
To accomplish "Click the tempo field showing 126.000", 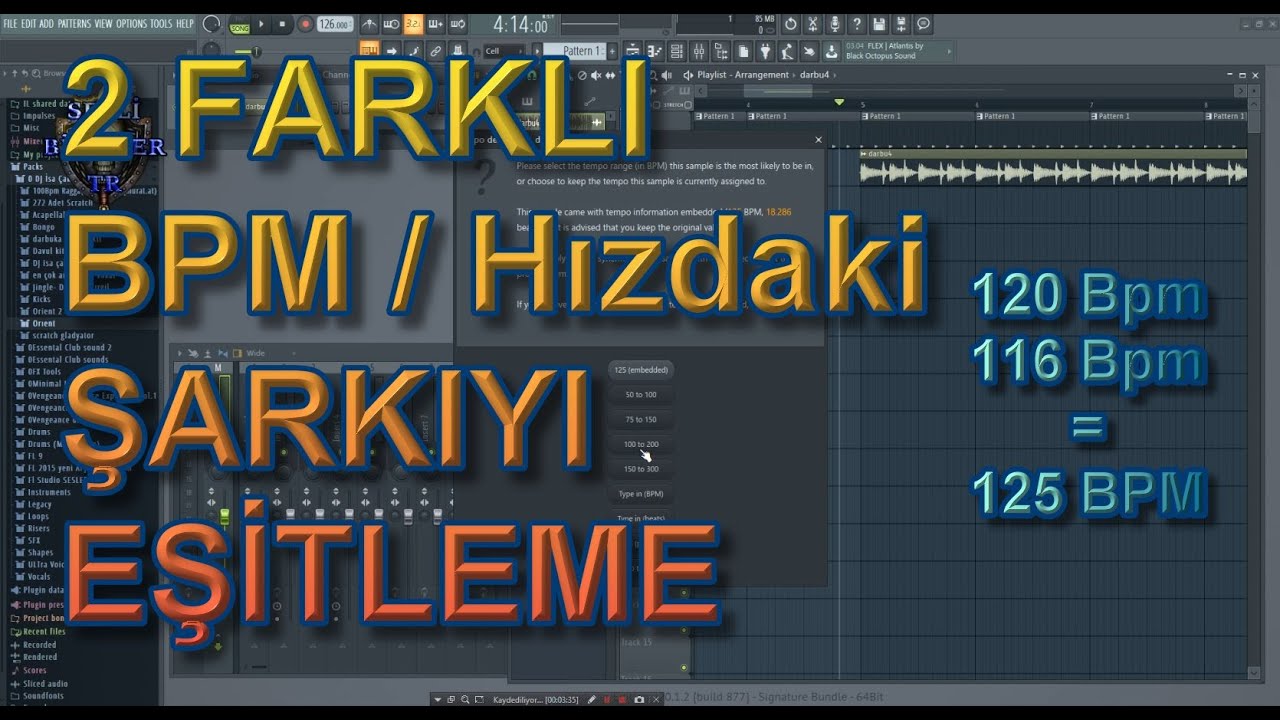I will 335,24.
